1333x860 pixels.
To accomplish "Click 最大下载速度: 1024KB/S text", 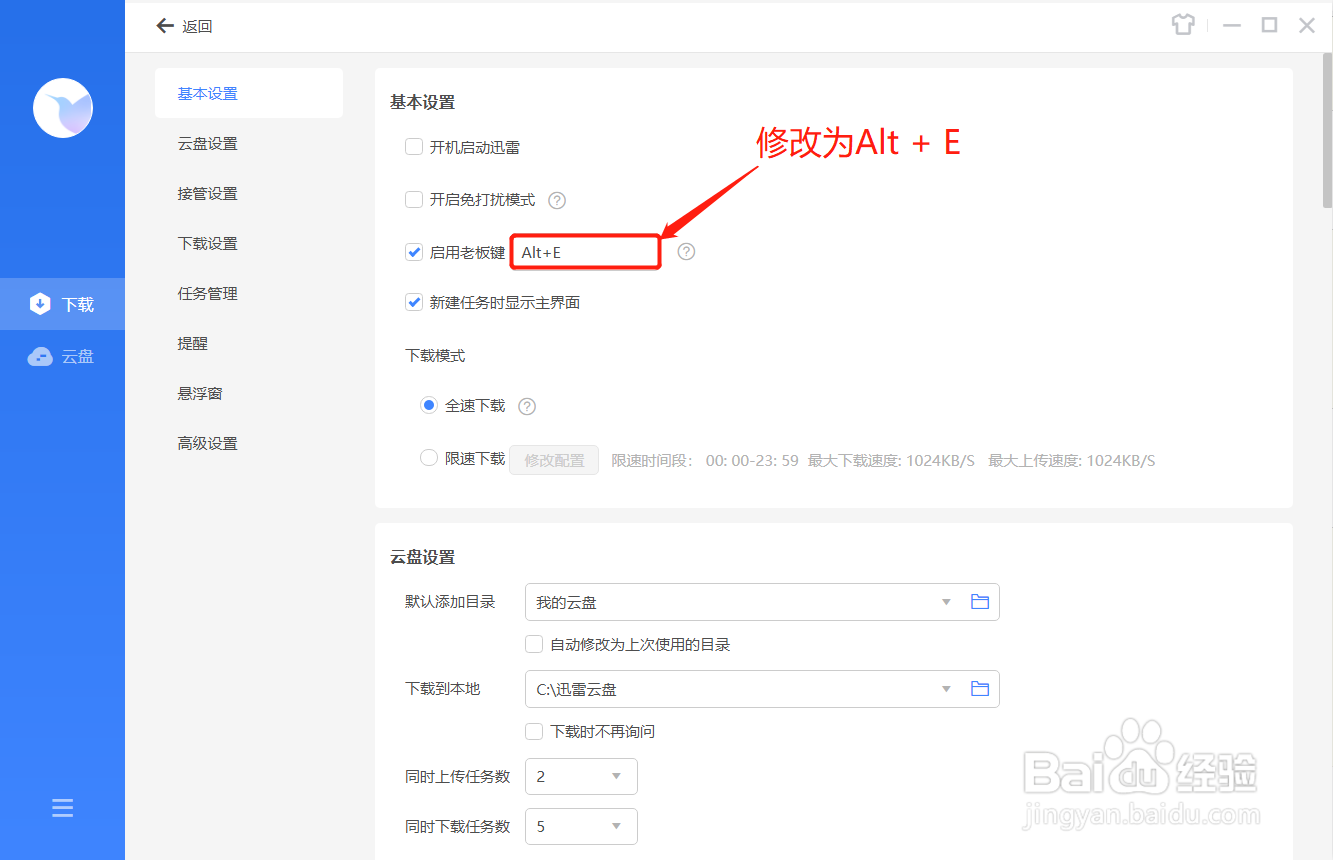I will point(891,461).
